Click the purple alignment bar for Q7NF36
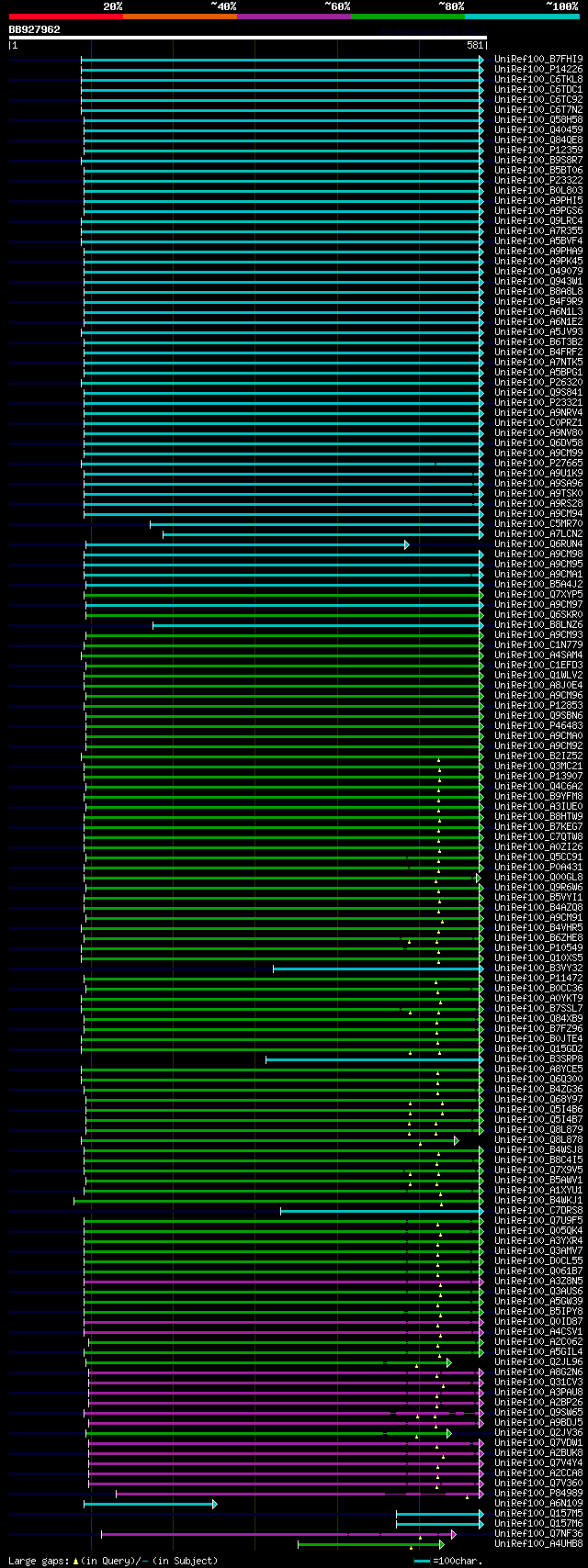 click(278, 1534)
